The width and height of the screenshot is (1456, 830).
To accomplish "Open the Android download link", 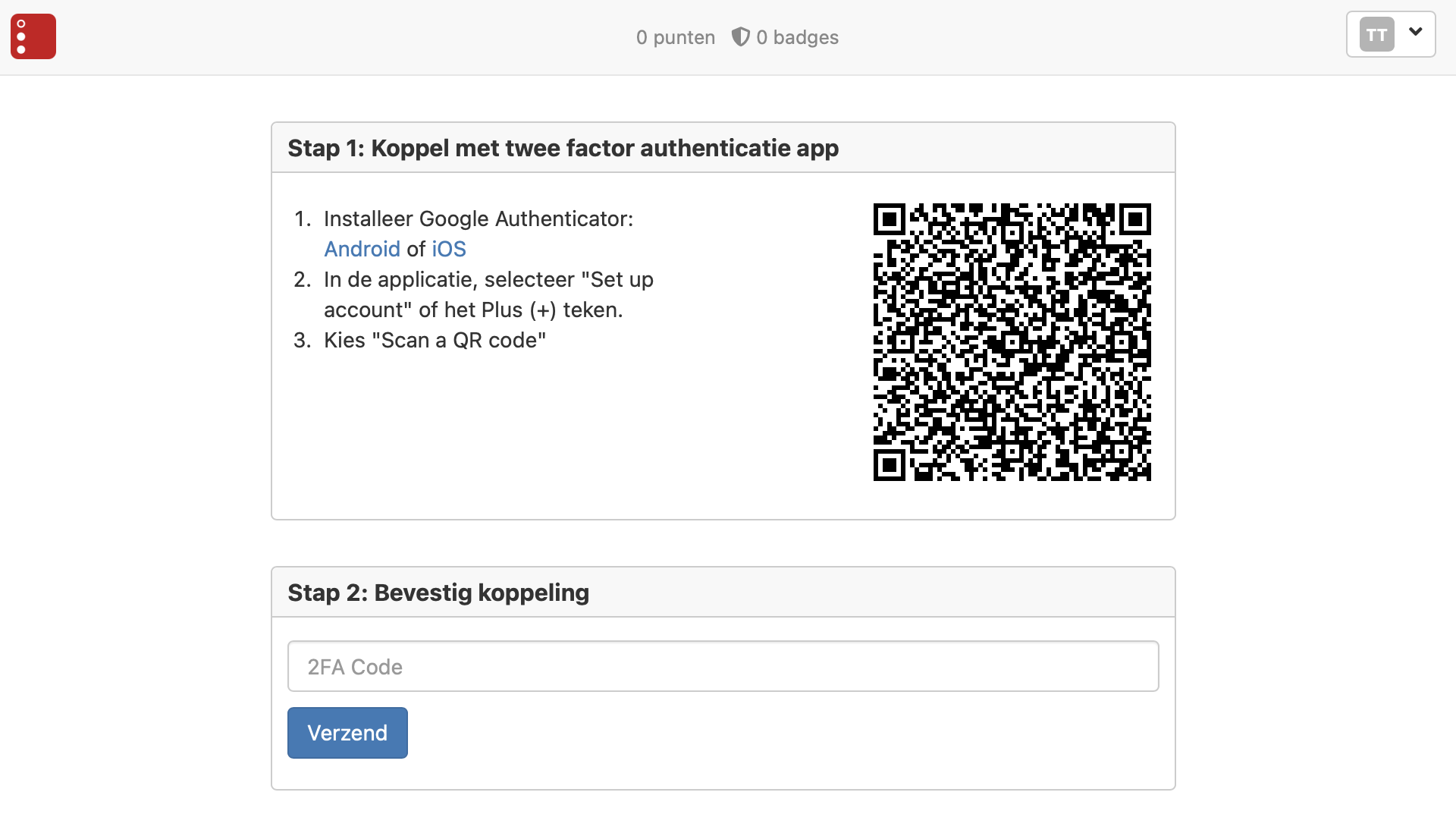I will [362, 249].
